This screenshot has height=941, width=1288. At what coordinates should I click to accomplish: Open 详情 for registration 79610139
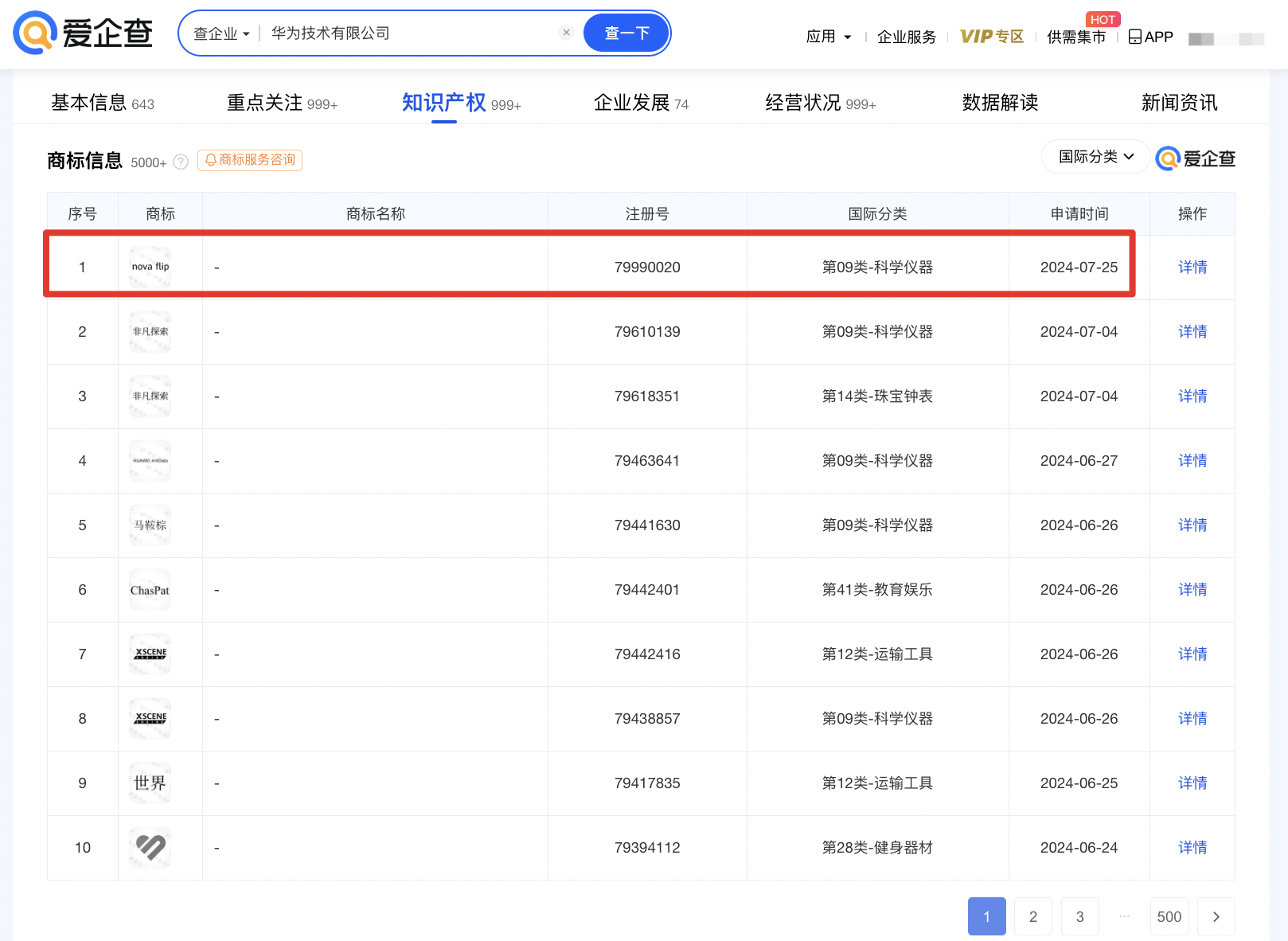pyautogui.click(x=1192, y=331)
